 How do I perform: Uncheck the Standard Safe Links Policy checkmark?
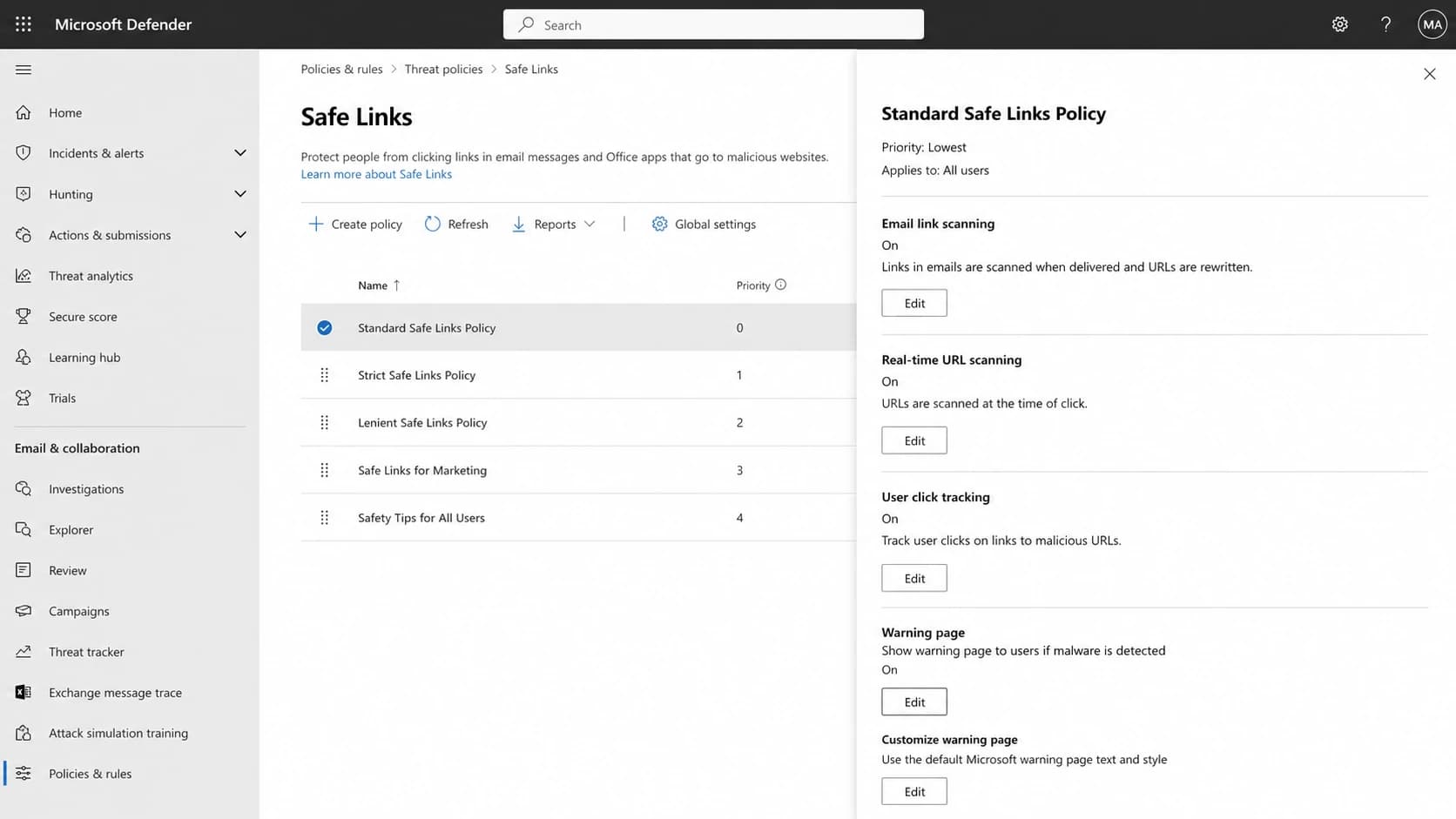click(324, 328)
